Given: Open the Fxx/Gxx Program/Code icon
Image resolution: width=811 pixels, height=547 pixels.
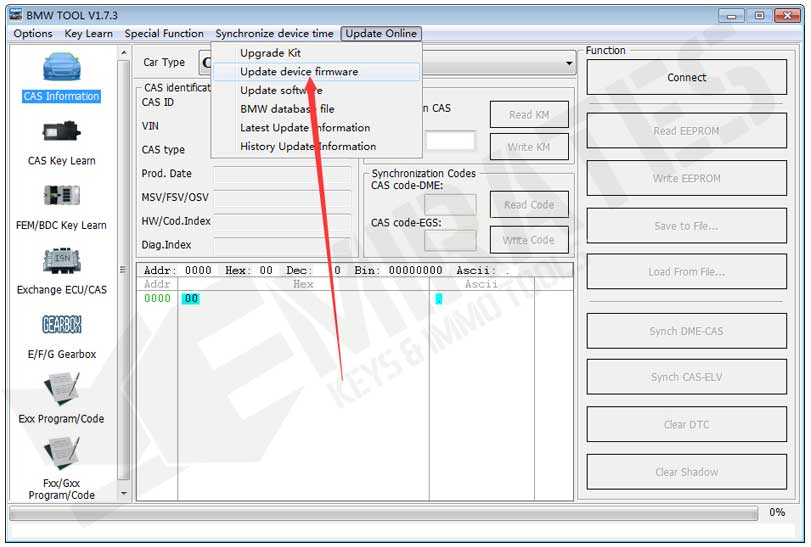Looking at the screenshot, I should (x=62, y=453).
